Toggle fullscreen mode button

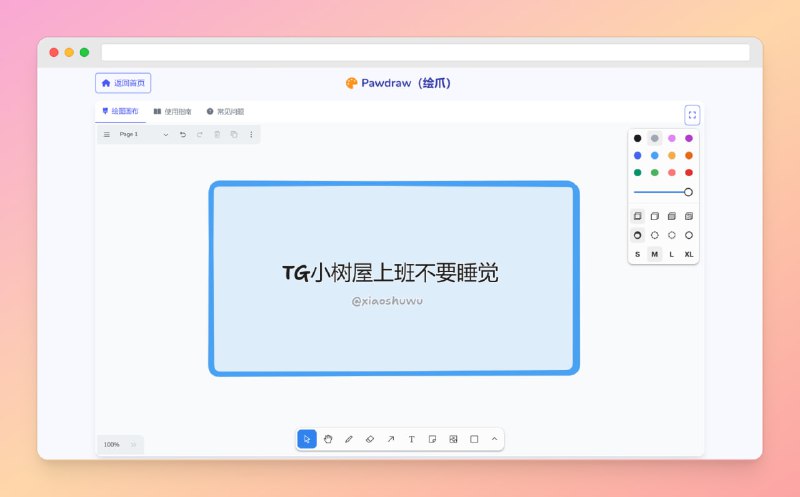coord(692,115)
